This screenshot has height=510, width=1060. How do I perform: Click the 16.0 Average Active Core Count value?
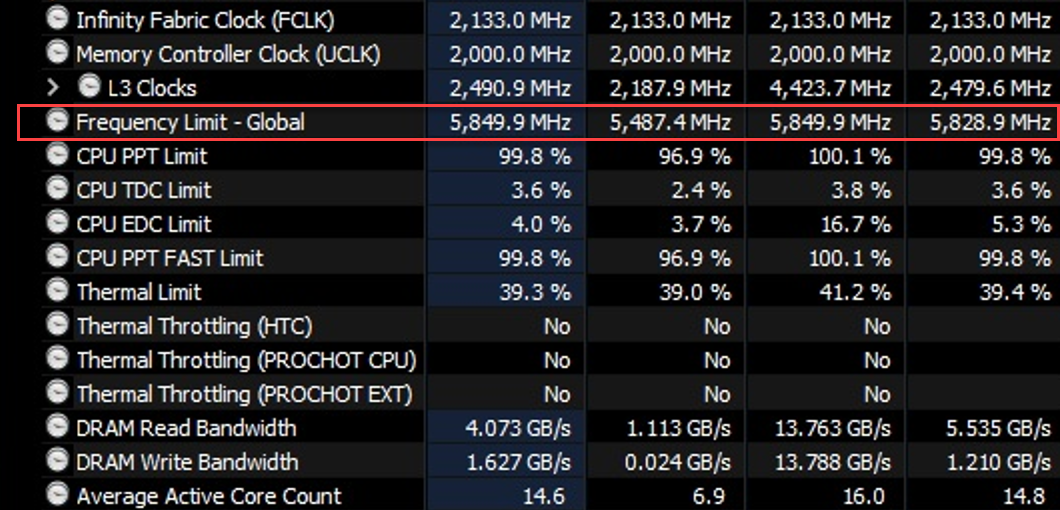[x=865, y=496]
